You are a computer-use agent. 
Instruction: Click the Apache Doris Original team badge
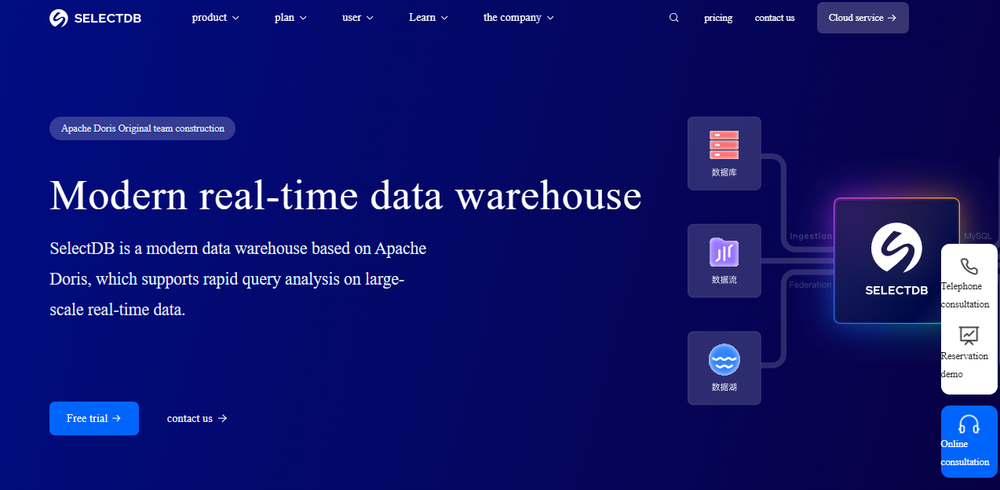click(142, 128)
